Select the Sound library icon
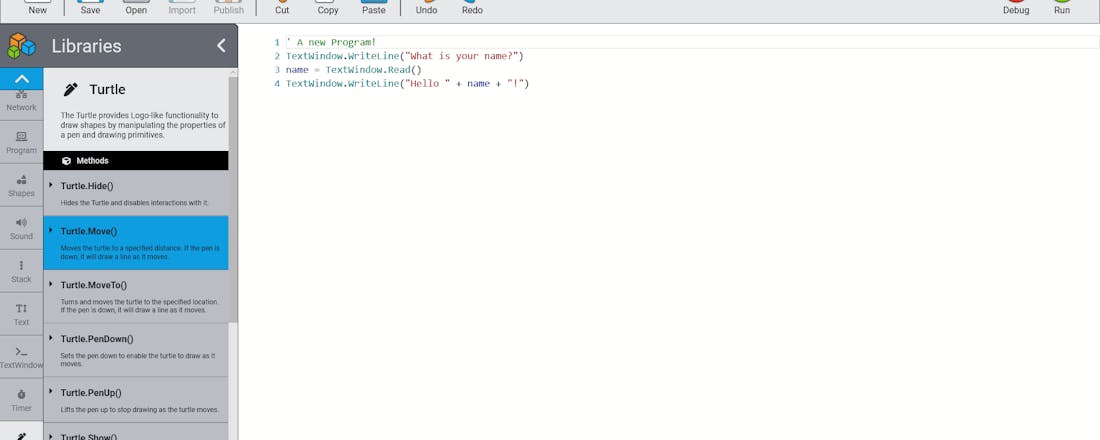The height and width of the screenshot is (440, 1100). point(22,228)
